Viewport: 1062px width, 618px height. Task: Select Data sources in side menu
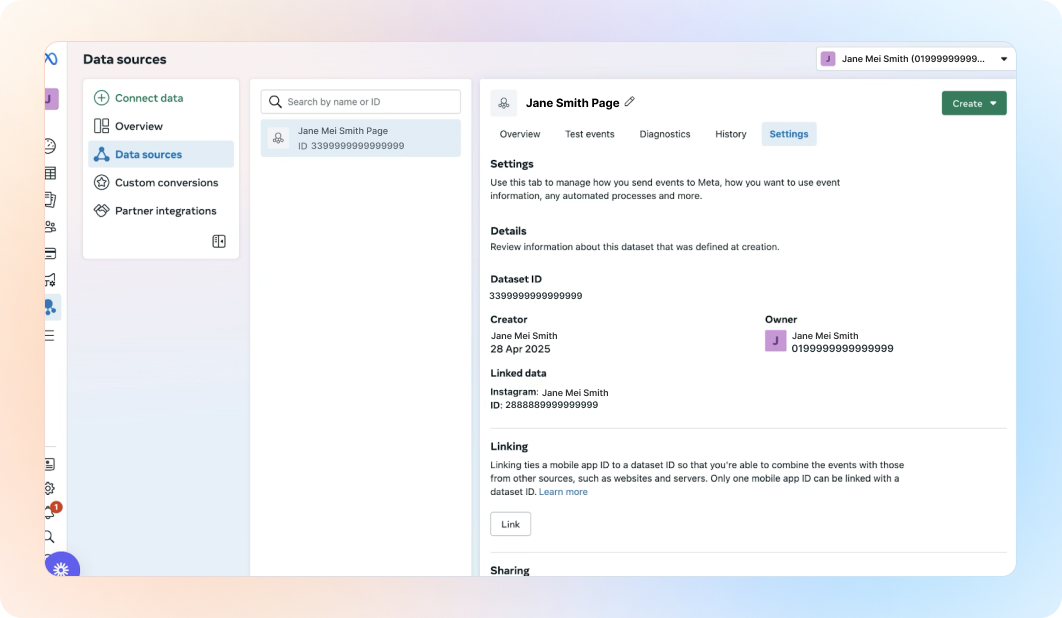tap(161, 154)
